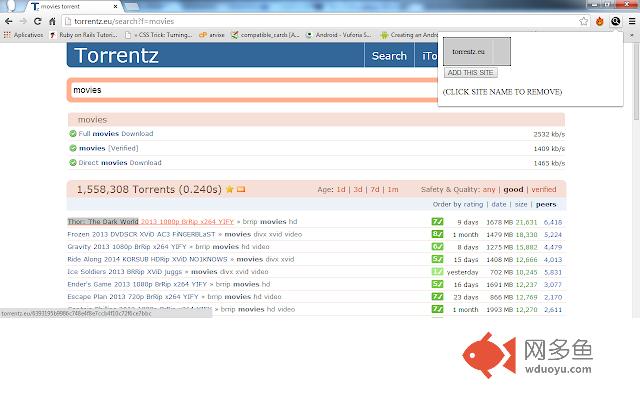Click verified rating badge on Ride Along row
Image resolution: width=640 pixels, height=400 pixels.
437,259
